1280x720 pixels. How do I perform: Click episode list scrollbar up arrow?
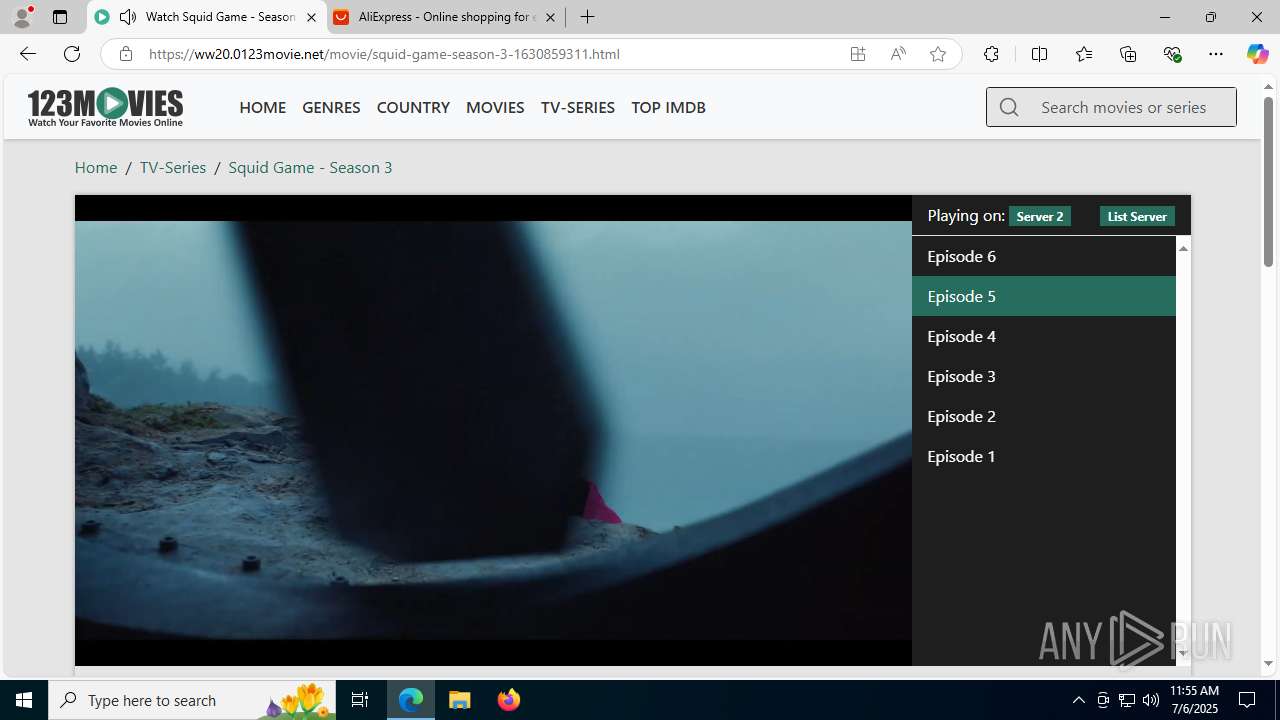tap(1183, 247)
